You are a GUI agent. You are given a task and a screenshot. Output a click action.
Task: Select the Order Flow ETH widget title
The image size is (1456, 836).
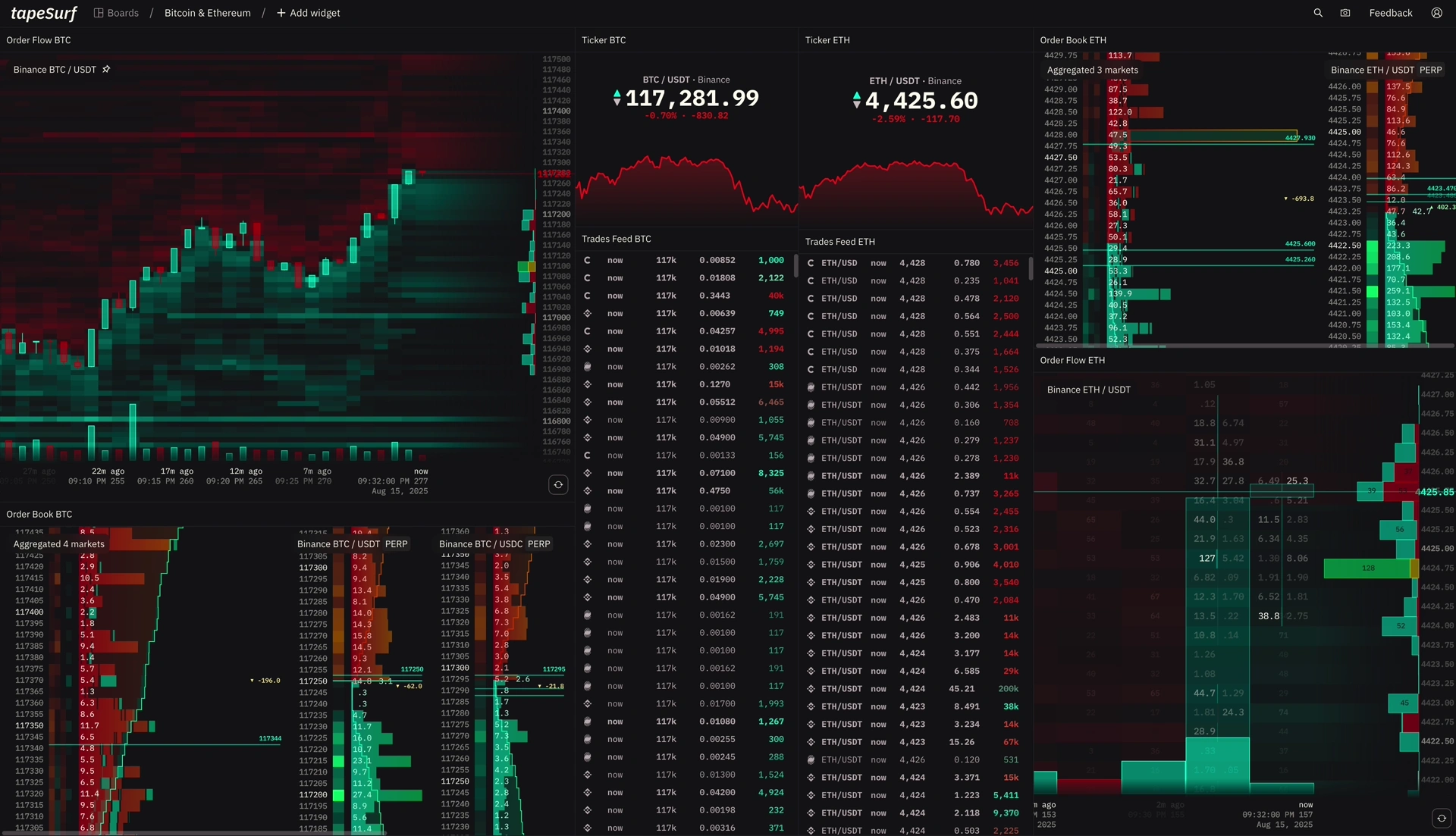pos(1072,360)
